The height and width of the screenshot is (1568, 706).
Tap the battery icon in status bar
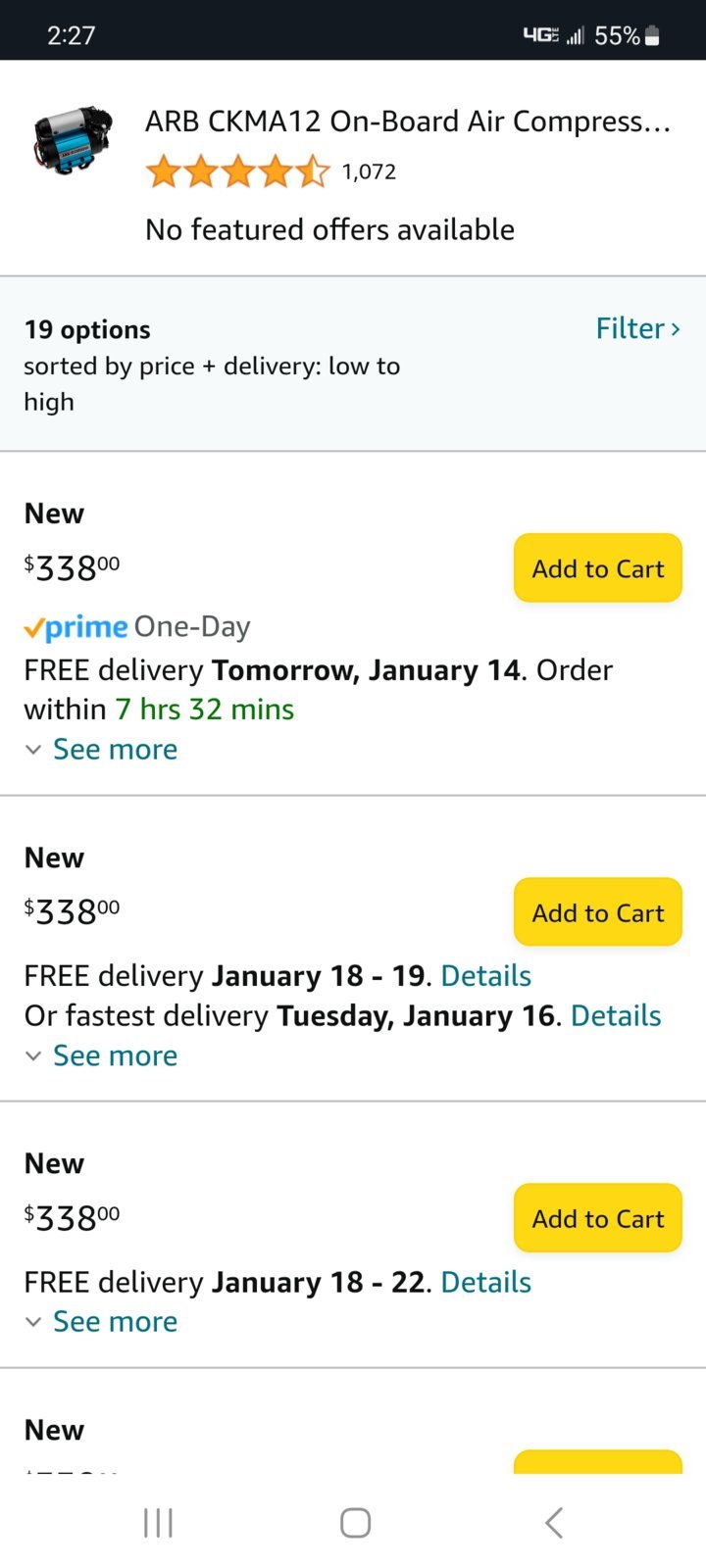point(653,36)
